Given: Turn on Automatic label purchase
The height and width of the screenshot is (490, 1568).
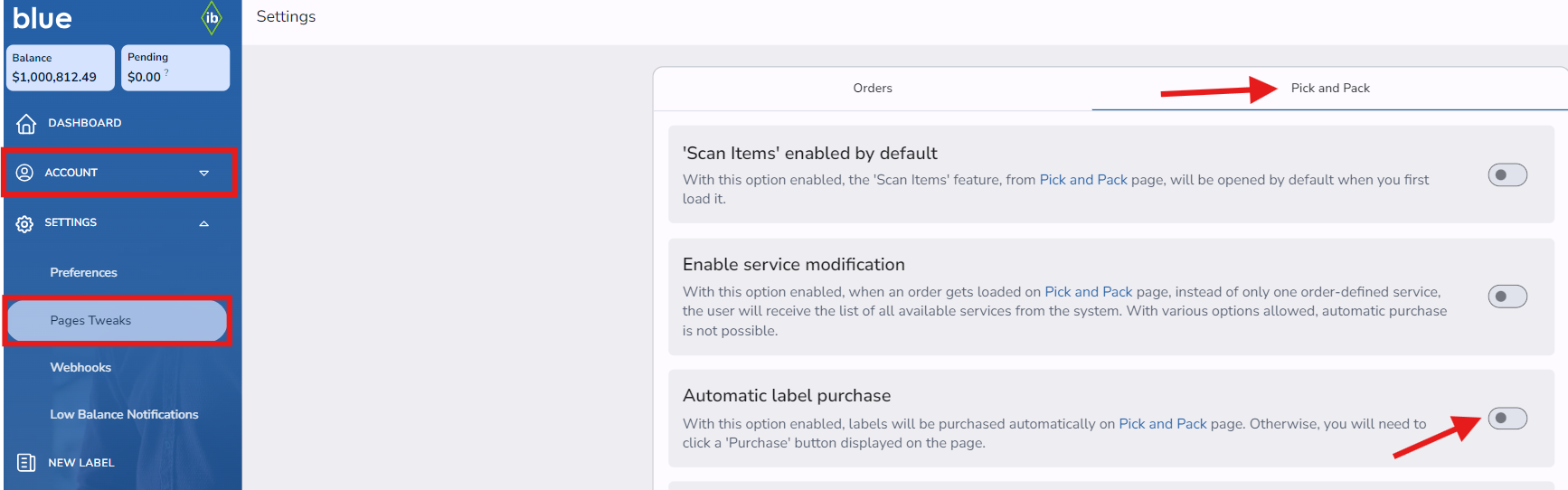Looking at the screenshot, I should click(x=1507, y=419).
